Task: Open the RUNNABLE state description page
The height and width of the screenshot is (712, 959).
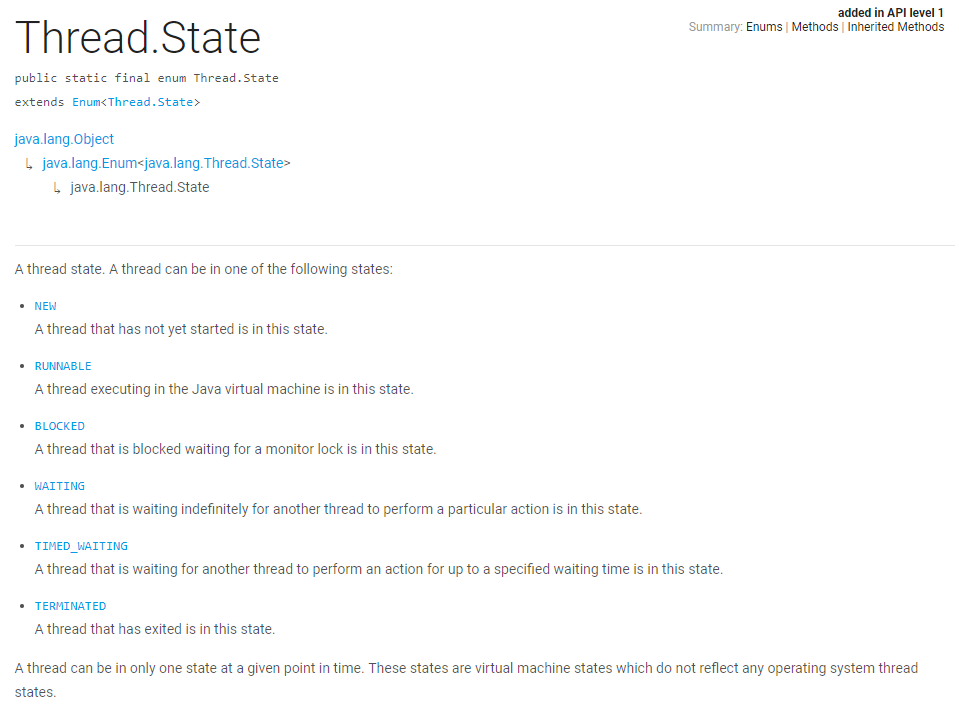Action: coord(62,366)
